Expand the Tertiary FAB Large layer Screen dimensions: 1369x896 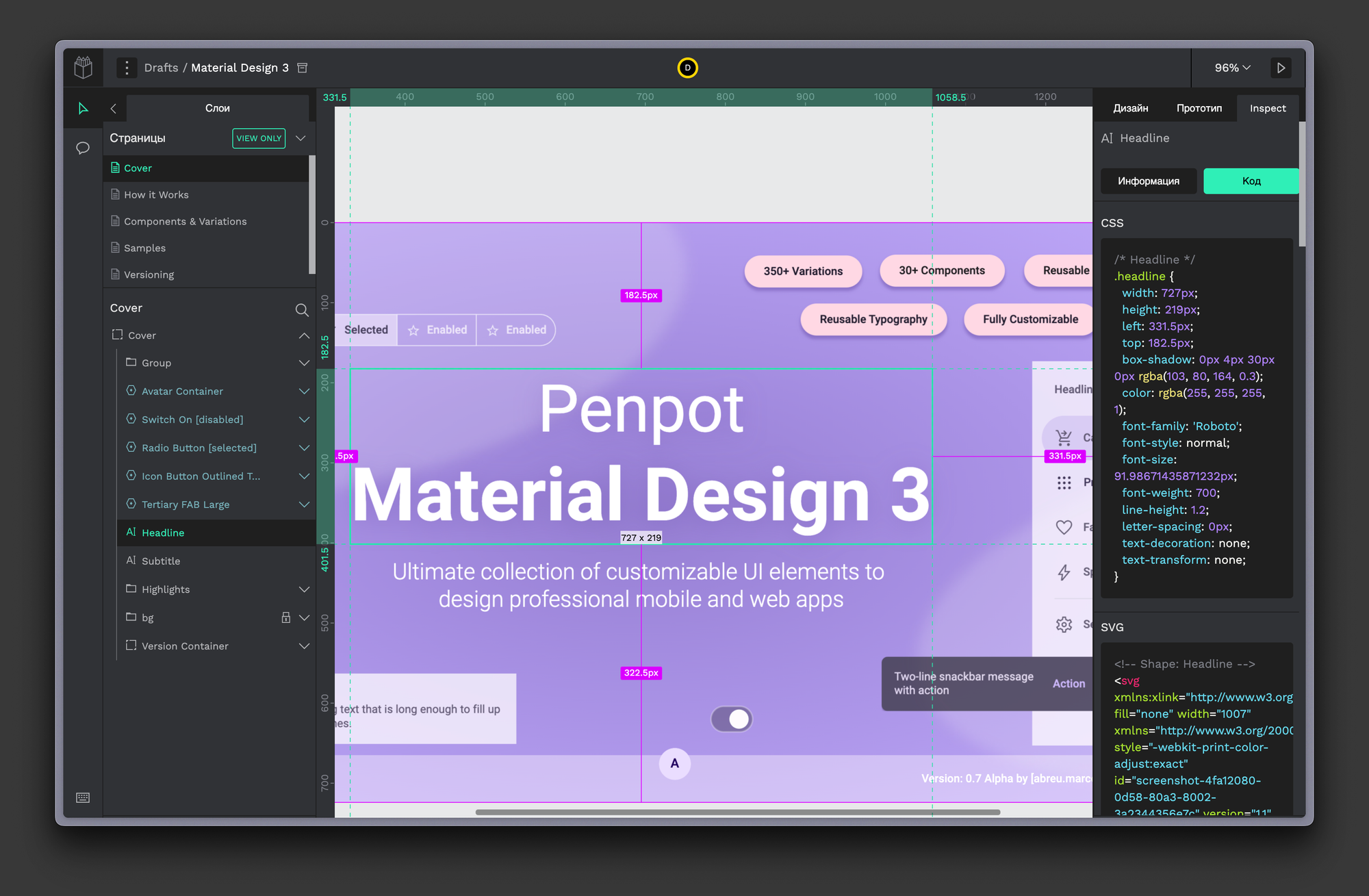pos(304,504)
